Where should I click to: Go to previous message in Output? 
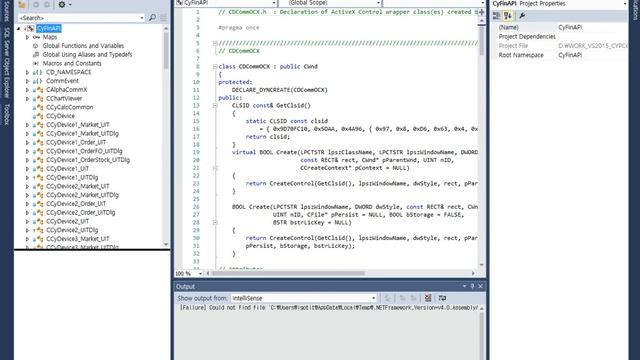(402, 298)
